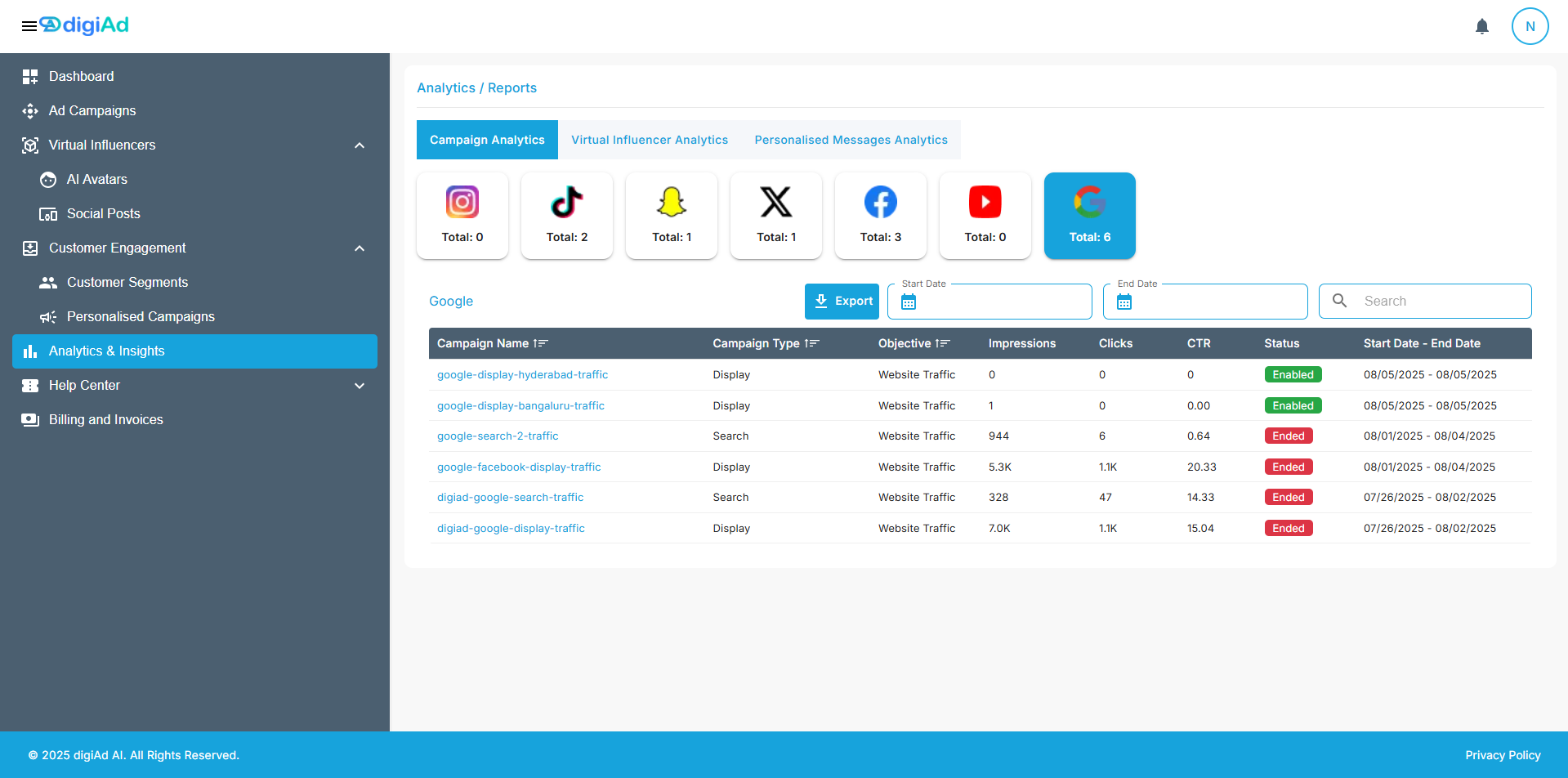The image size is (1568, 778).
Task: Click the Ad Campaigns sidebar icon
Action: pos(30,111)
